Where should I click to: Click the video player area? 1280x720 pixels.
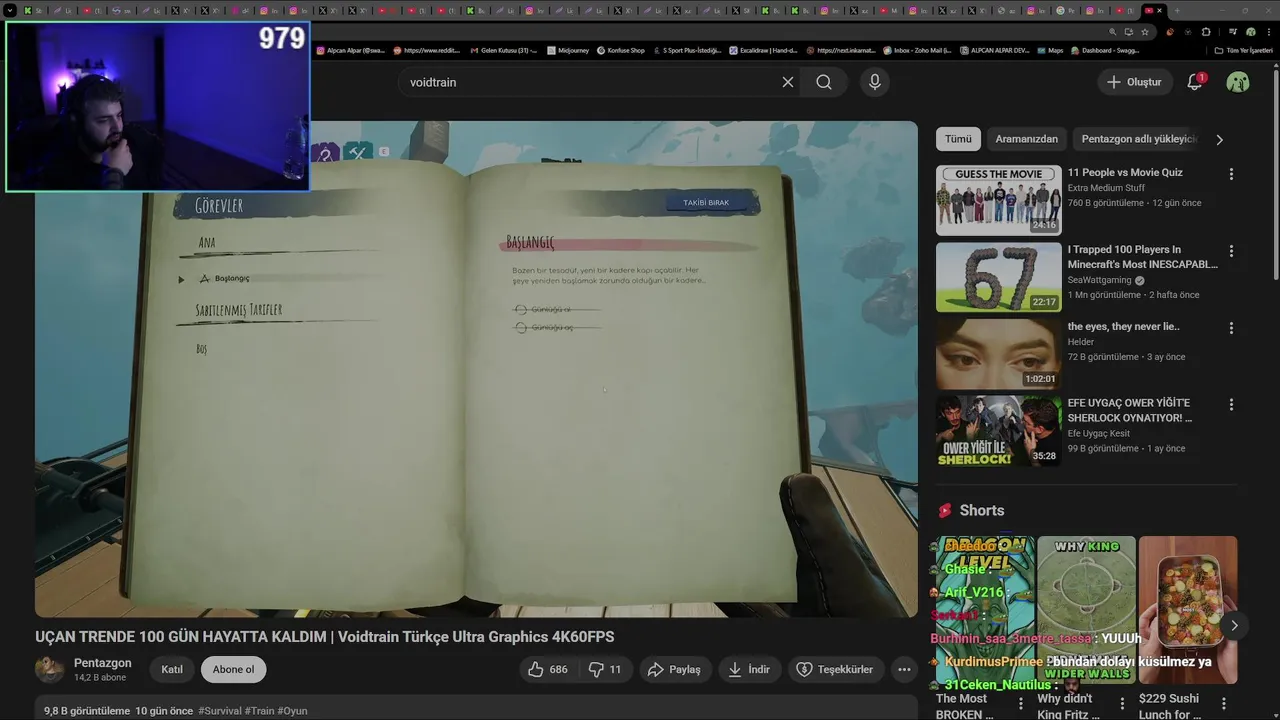point(476,369)
